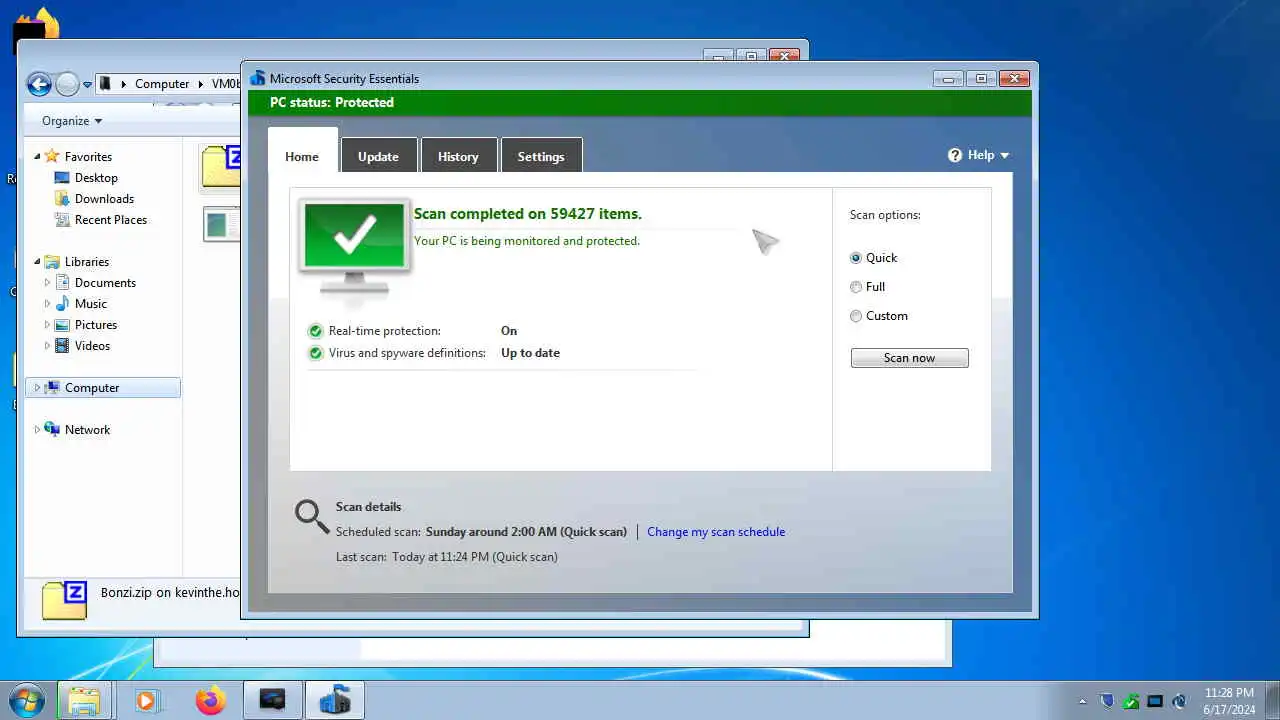Click the 'Last scan: Today at 11:24 PM' text

[447, 557]
